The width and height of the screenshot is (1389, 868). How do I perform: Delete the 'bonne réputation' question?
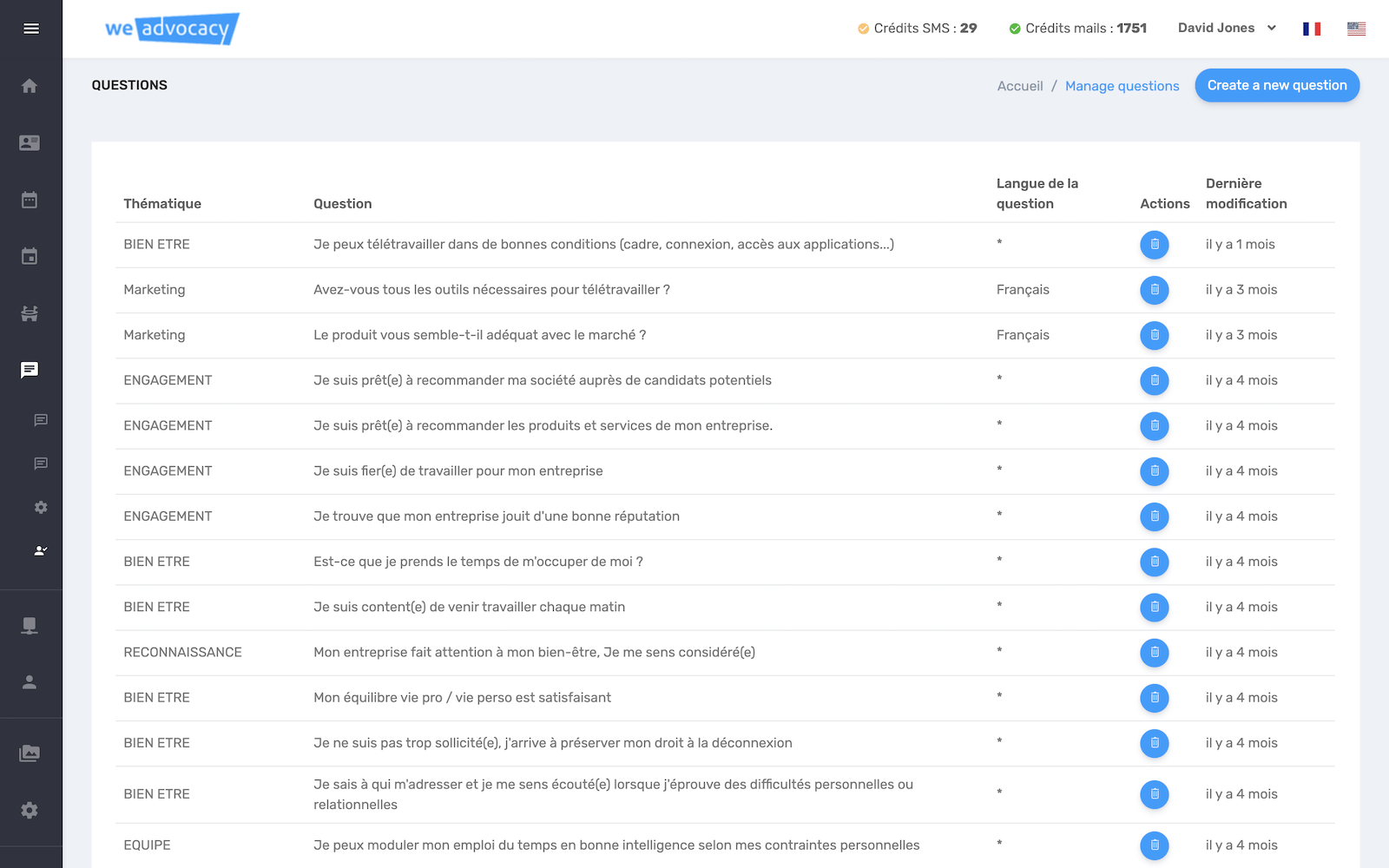click(x=1155, y=516)
